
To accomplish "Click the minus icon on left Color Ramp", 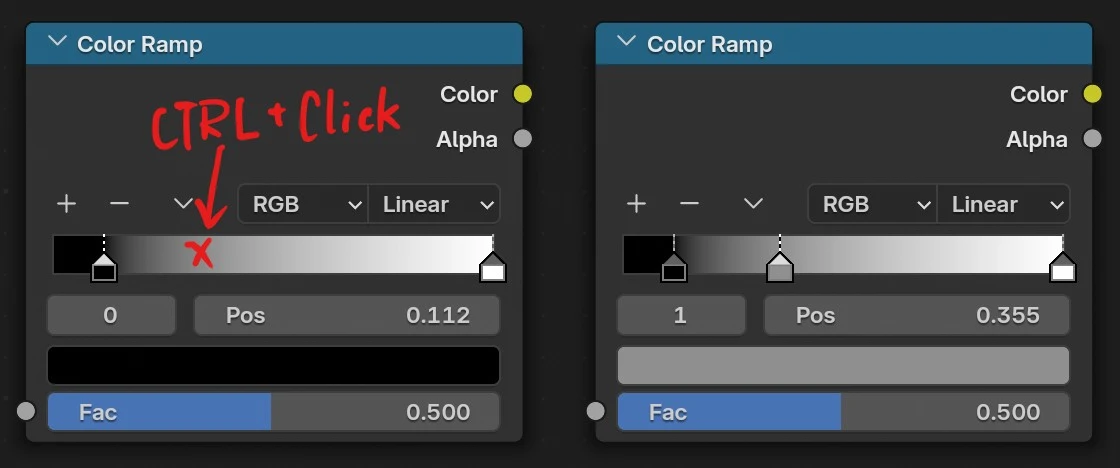I will pos(119,204).
